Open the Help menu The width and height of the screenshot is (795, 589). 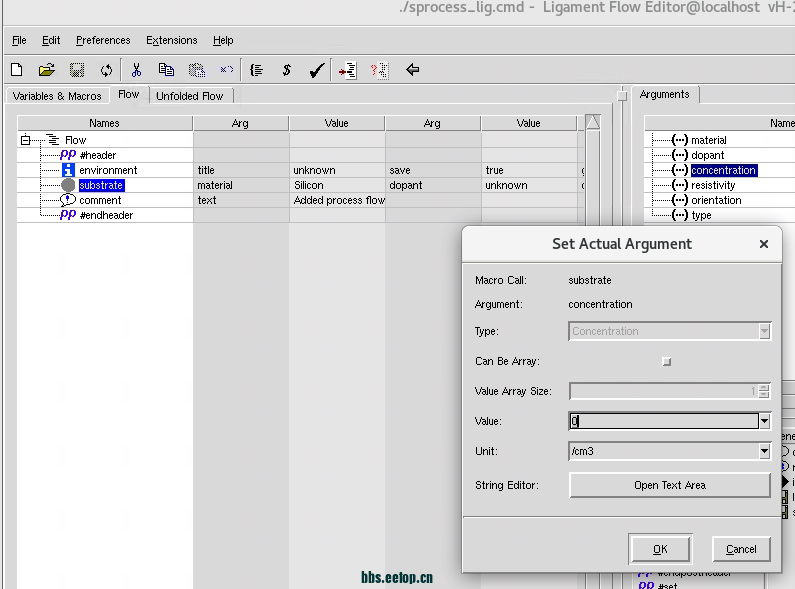(x=223, y=40)
